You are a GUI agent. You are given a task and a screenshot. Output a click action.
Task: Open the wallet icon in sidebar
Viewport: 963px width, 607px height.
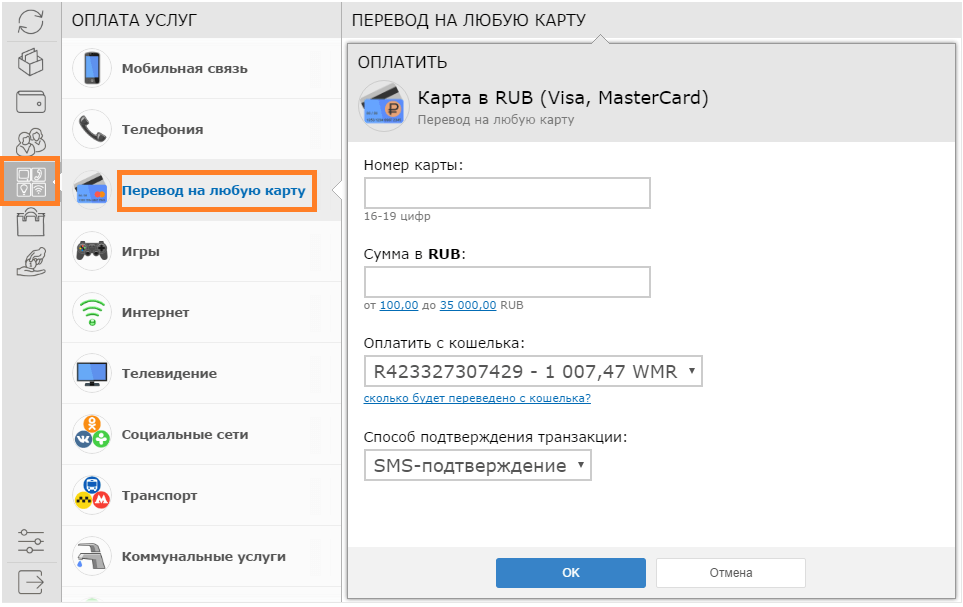[31, 102]
